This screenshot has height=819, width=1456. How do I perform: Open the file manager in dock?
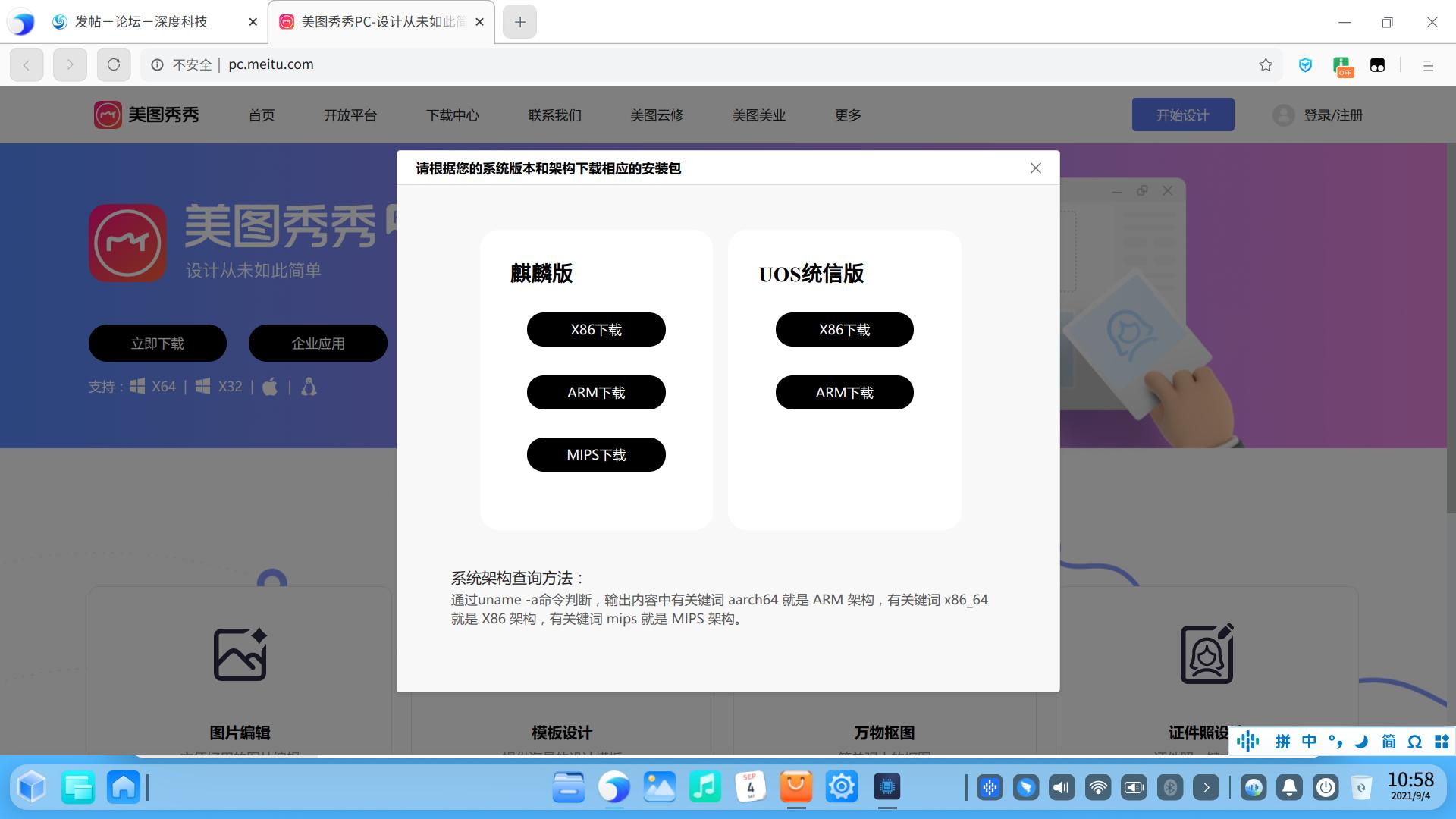pyautogui.click(x=569, y=787)
